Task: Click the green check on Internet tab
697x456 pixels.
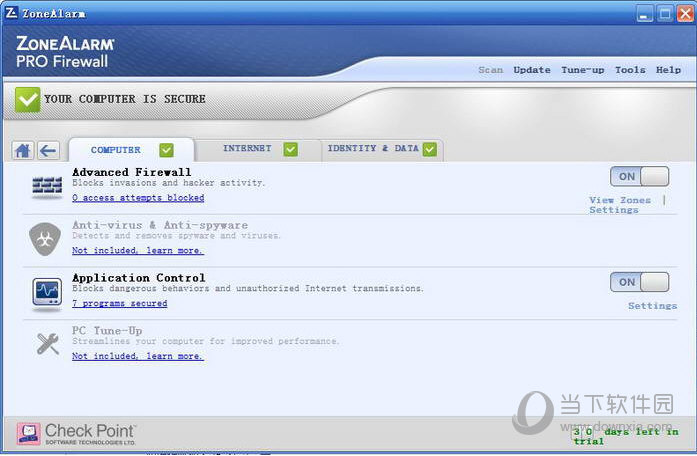Action: point(291,149)
